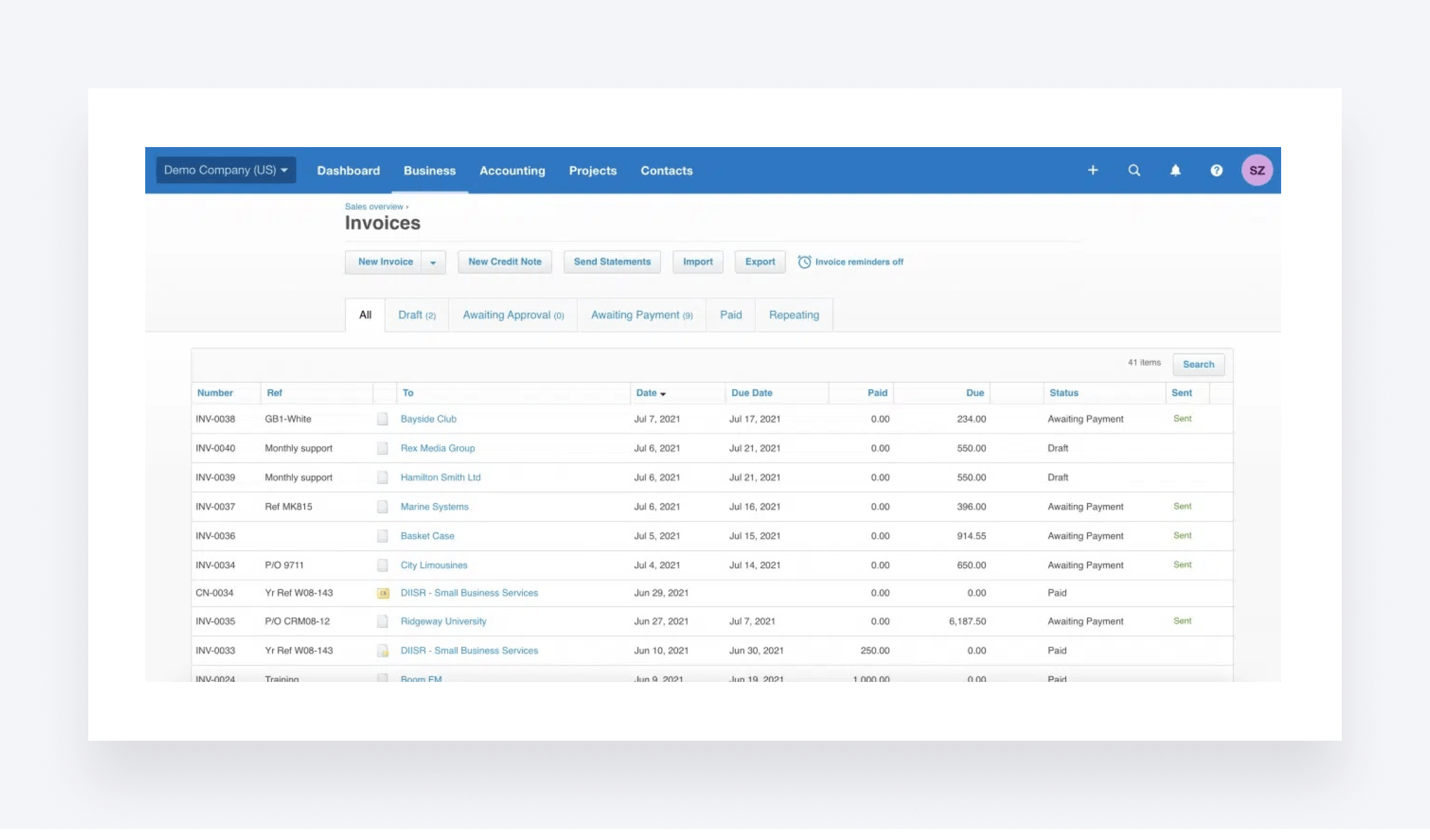The height and width of the screenshot is (840, 1430).
Task: Sort by the Status column header
Action: [x=1064, y=393]
